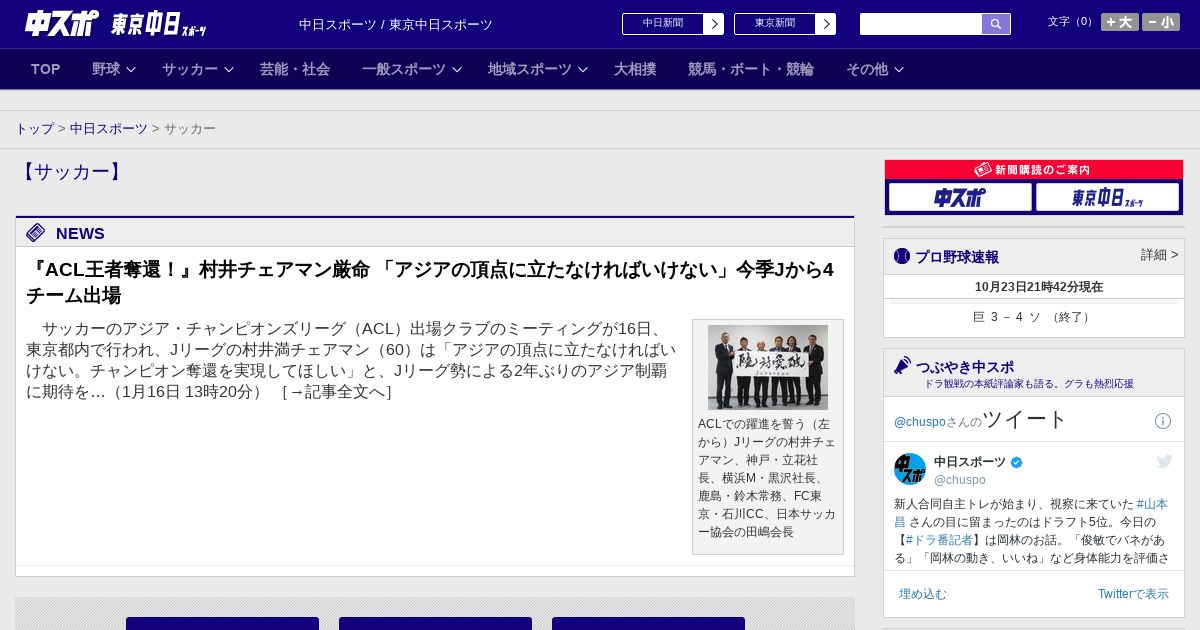Open the 地域スポーツ navigation menu

pyautogui.click(x=530, y=69)
